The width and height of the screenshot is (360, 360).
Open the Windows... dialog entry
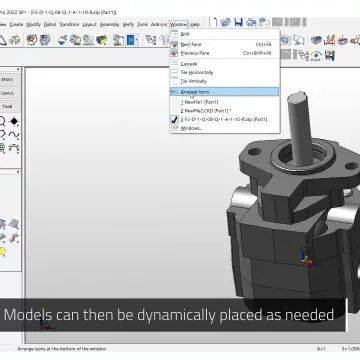(224, 128)
